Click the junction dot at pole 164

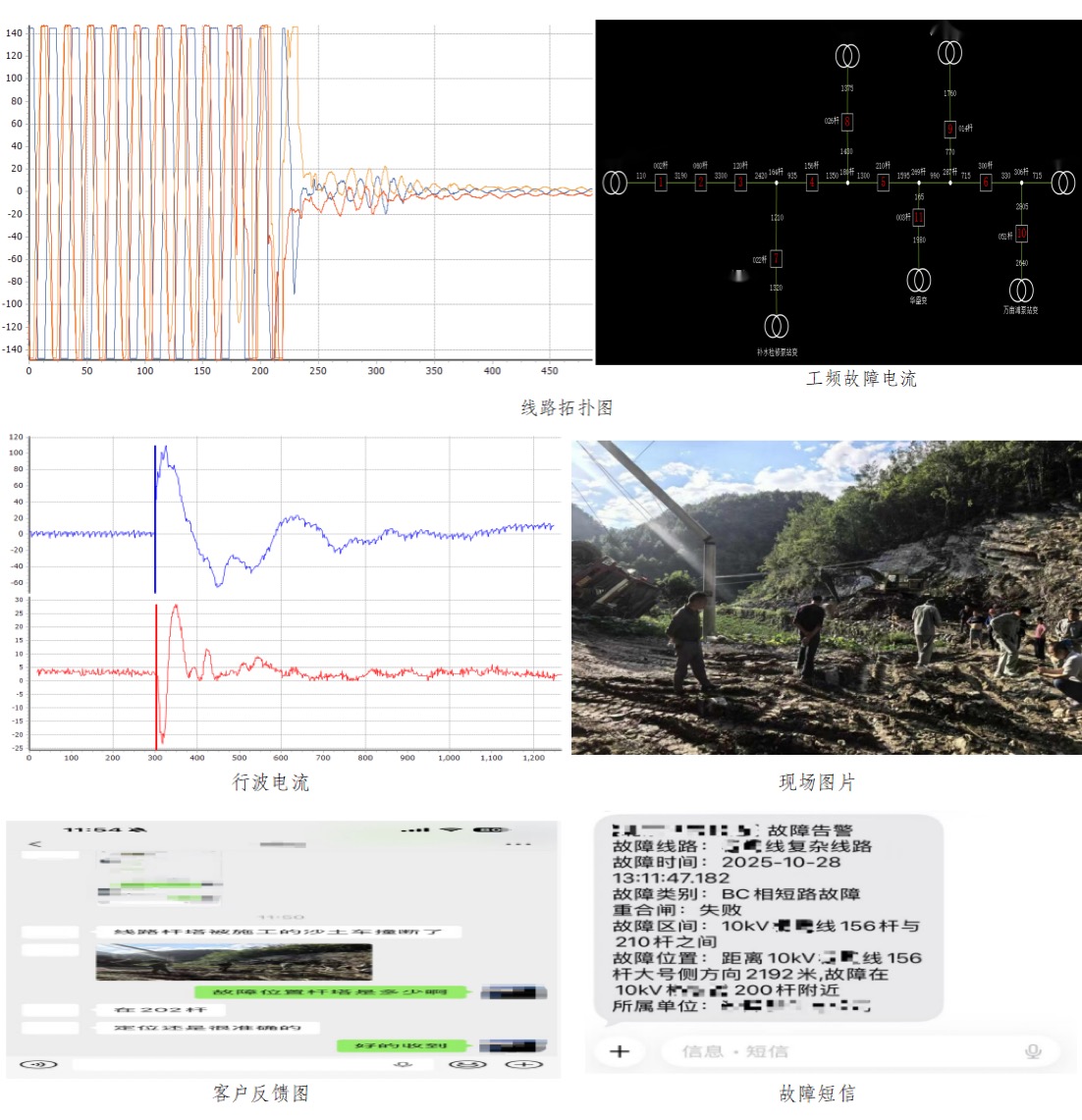(x=776, y=183)
